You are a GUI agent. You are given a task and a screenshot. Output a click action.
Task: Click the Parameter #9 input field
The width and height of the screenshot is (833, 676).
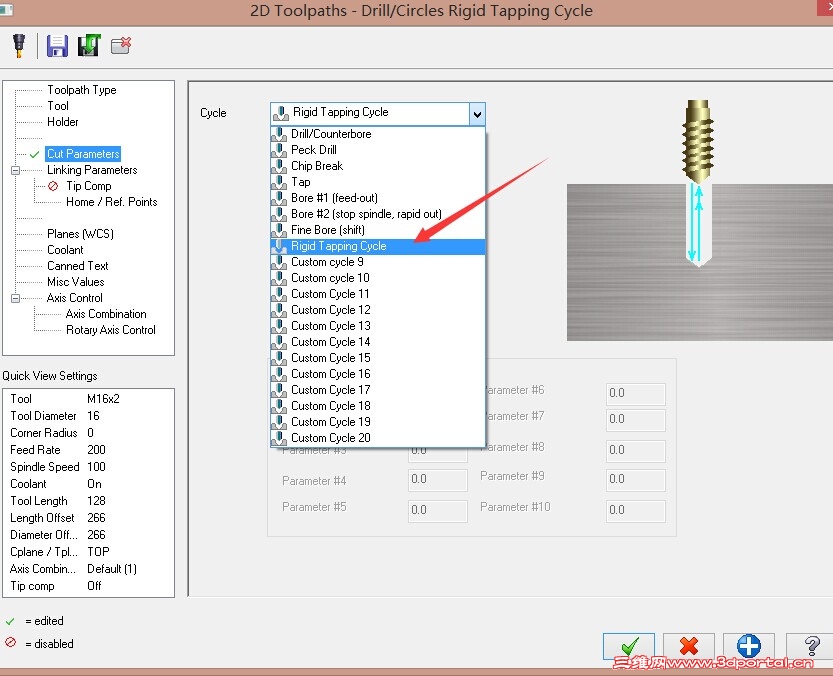point(635,479)
